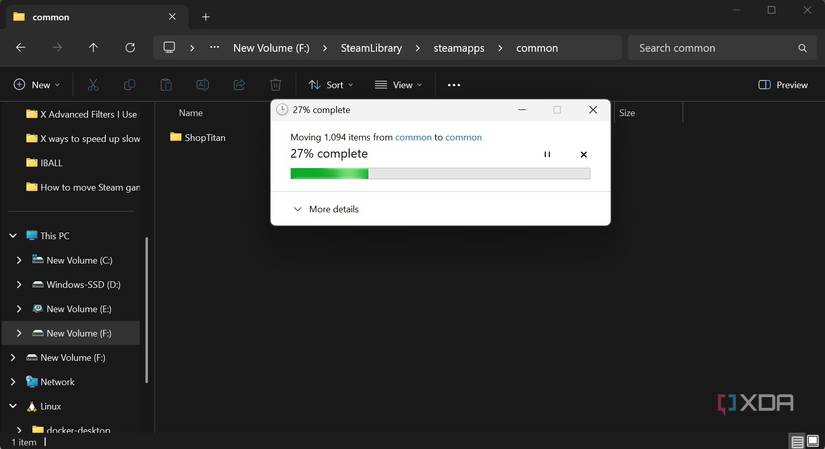Screen dimensions: 825x449
Task: Click common in the address path
Action: pos(537,48)
